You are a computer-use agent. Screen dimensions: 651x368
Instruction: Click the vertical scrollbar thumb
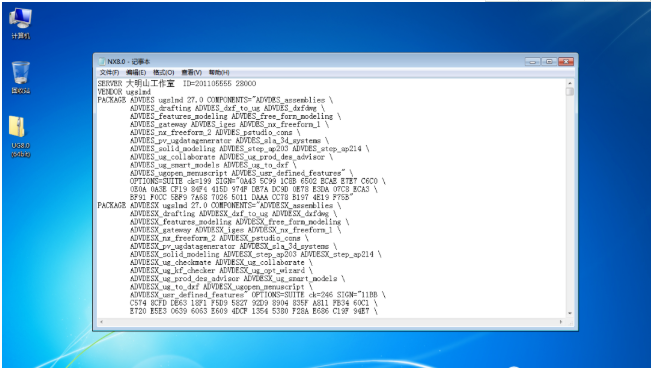point(570,91)
